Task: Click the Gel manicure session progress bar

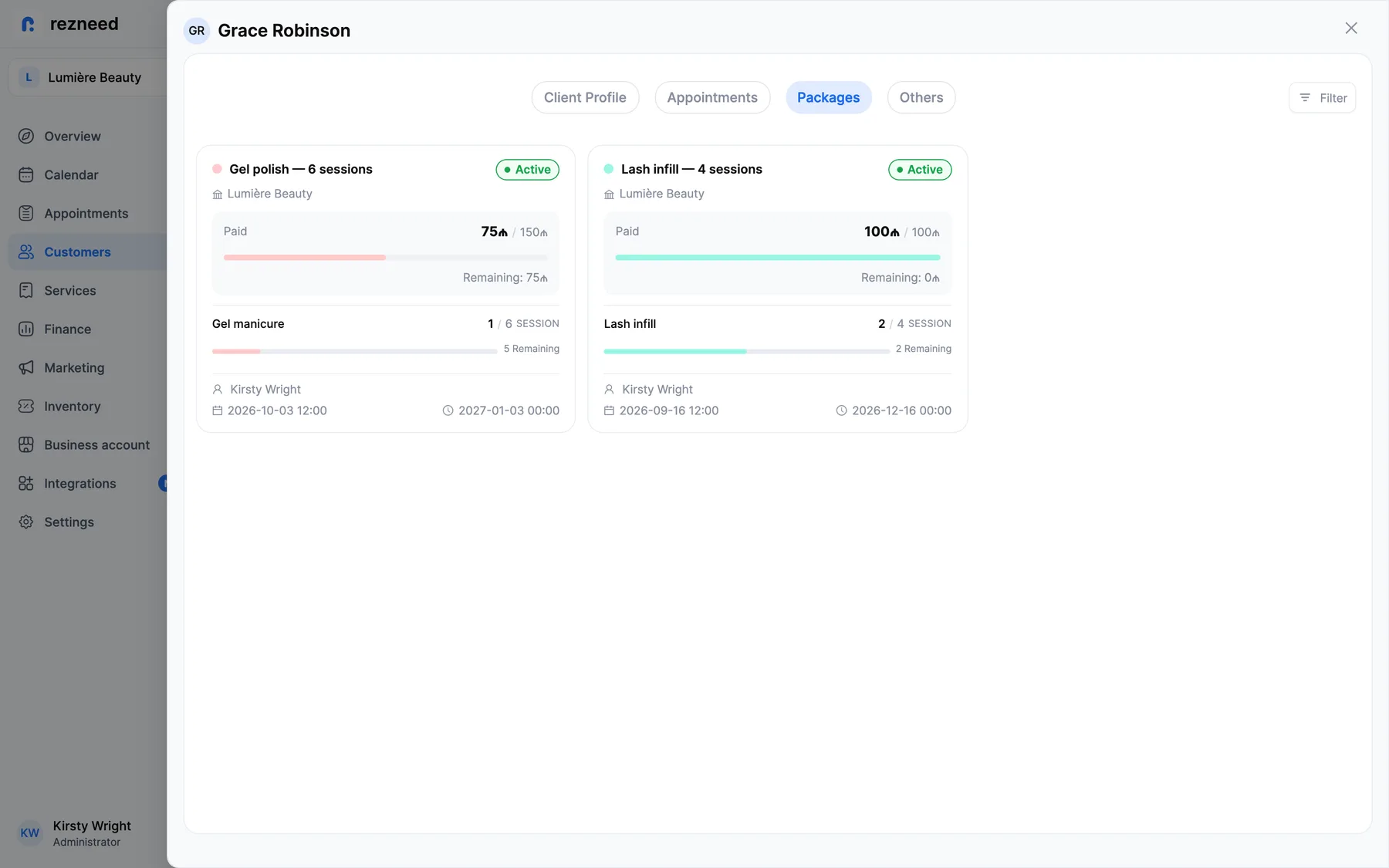Action: (355, 351)
